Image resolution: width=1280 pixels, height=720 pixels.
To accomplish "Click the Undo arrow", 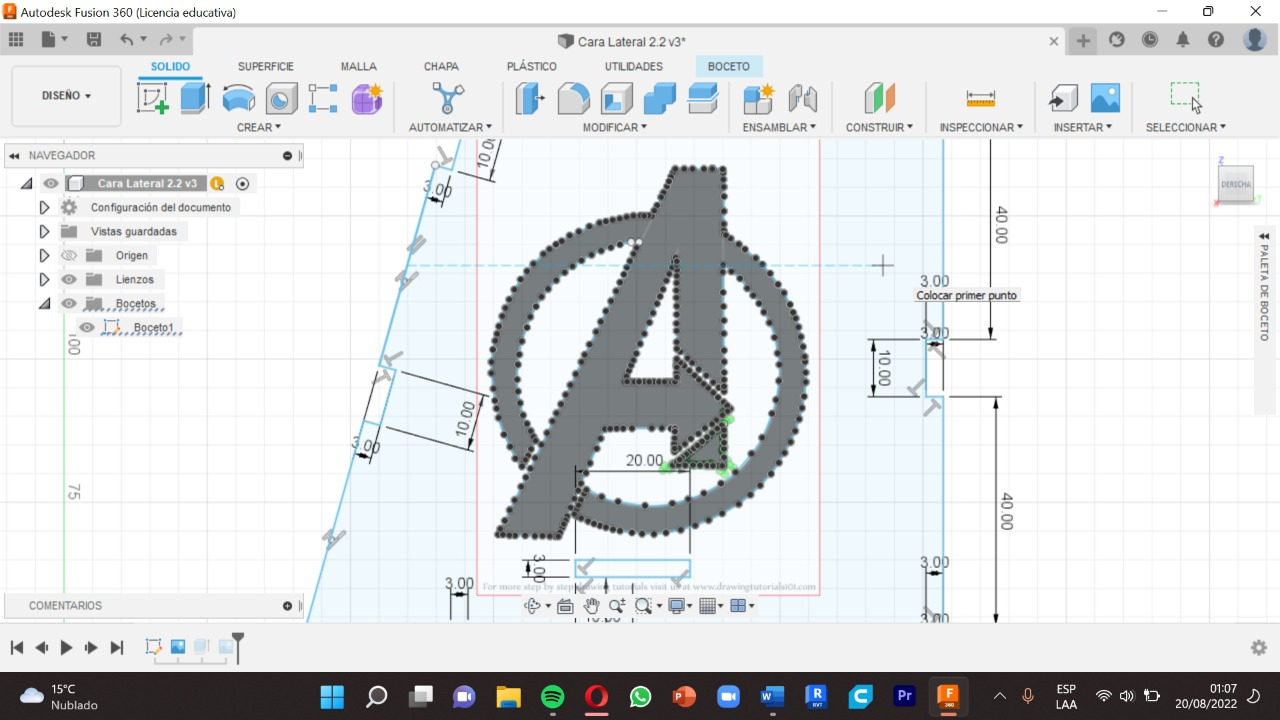I will tap(127, 40).
